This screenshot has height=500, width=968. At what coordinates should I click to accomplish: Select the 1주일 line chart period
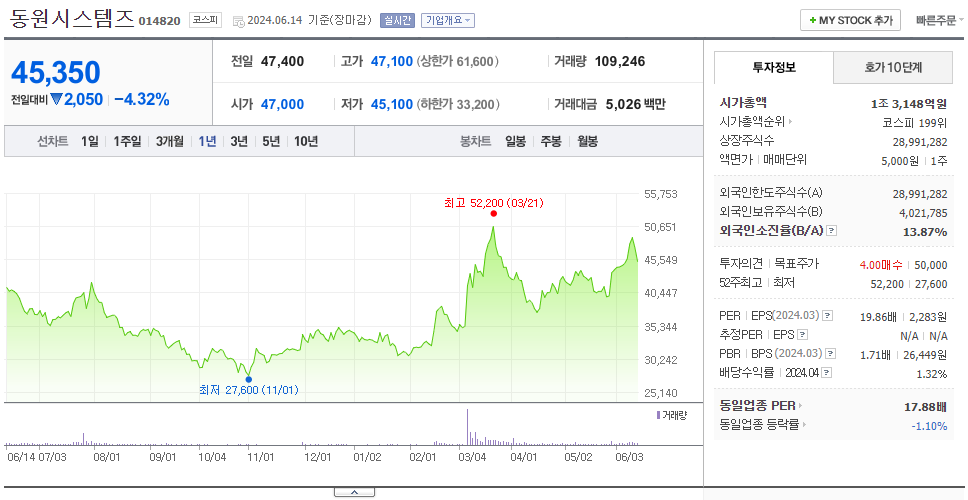[x=127, y=141]
